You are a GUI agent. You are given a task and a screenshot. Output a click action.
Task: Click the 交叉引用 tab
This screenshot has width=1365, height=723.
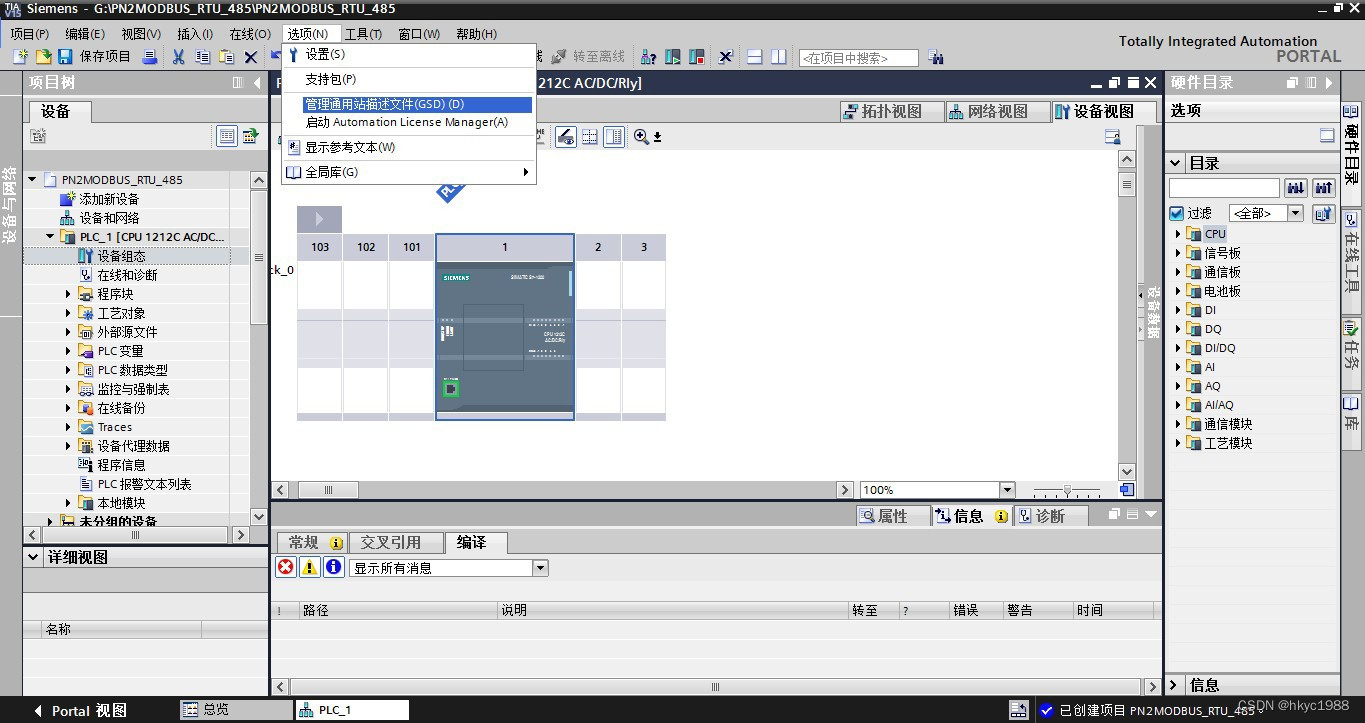(395, 542)
